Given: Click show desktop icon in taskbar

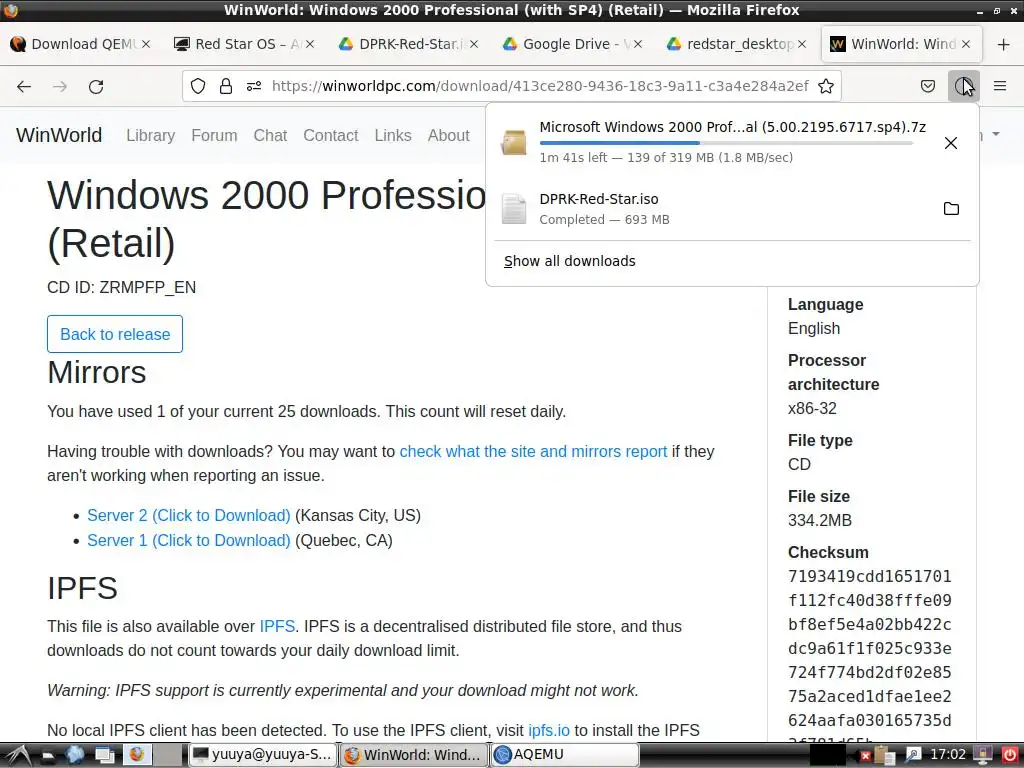Looking at the screenshot, I should 105,755.
